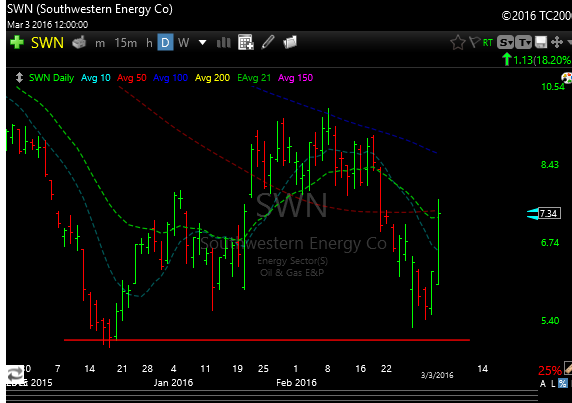Screen dimensions: 572x403
Task: Toggle the A arithmetic scale option
Action: 543,384
